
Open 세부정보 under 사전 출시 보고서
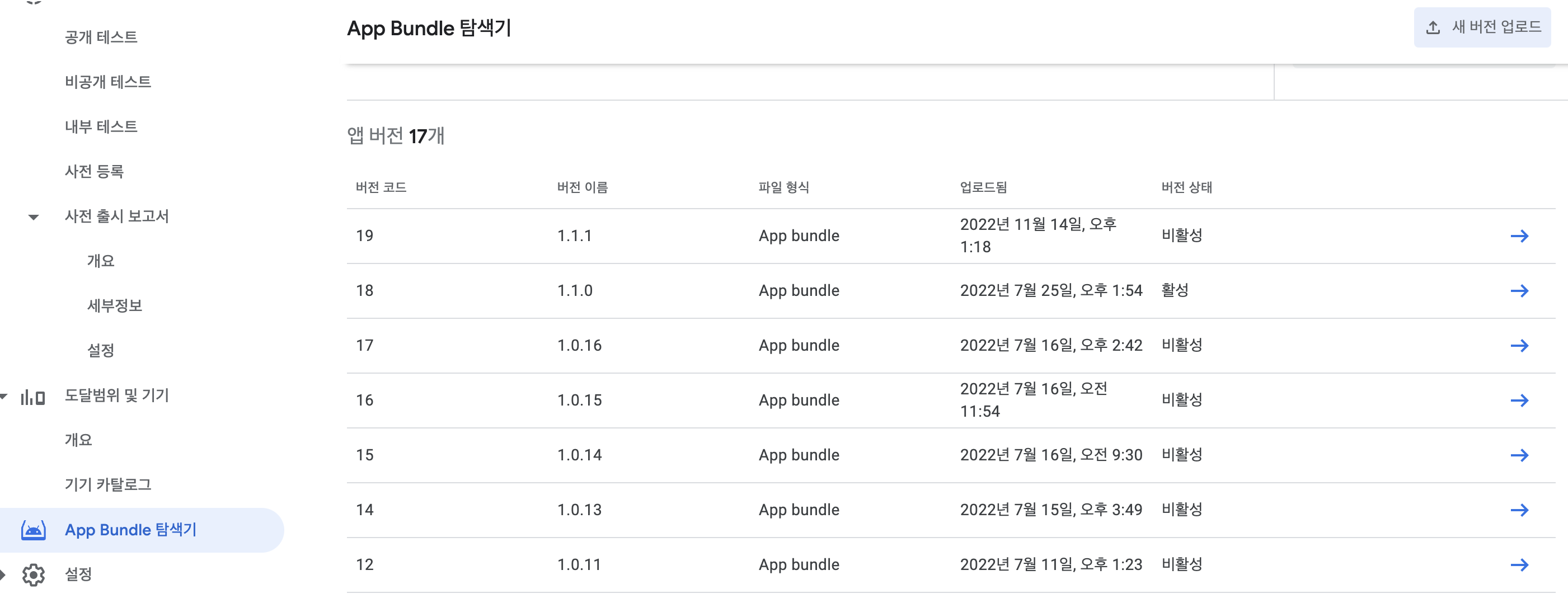coord(114,305)
